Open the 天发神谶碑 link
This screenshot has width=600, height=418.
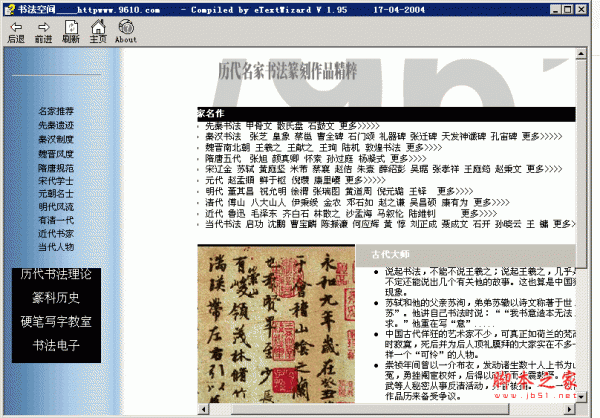point(464,136)
